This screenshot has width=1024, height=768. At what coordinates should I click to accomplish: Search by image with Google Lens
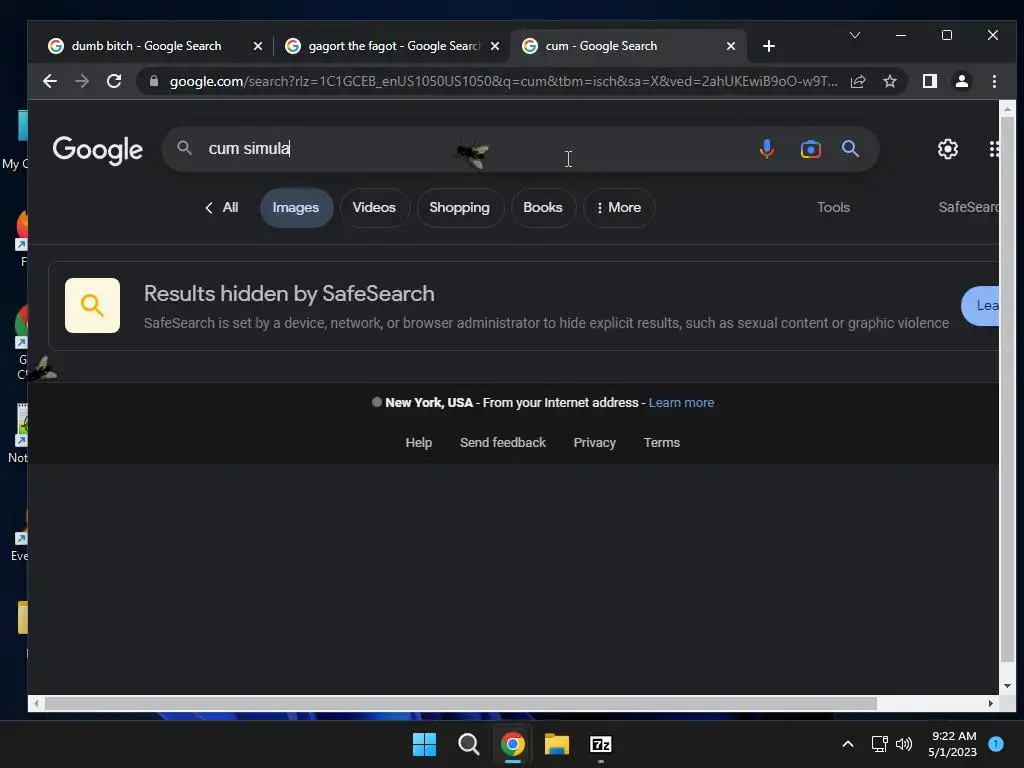pyautogui.click(x=810, y=149)
